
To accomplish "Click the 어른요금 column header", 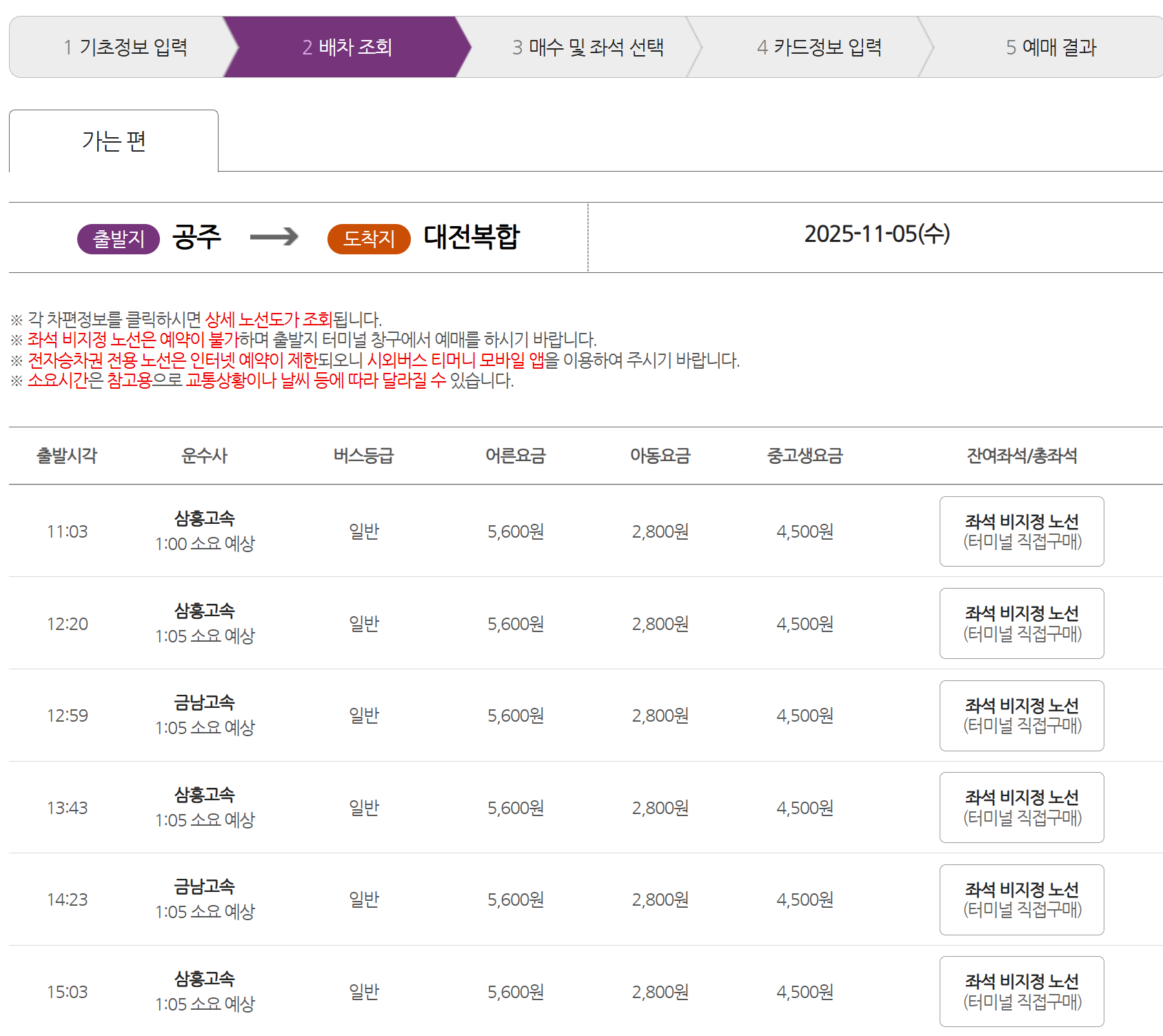I will 515,456.
